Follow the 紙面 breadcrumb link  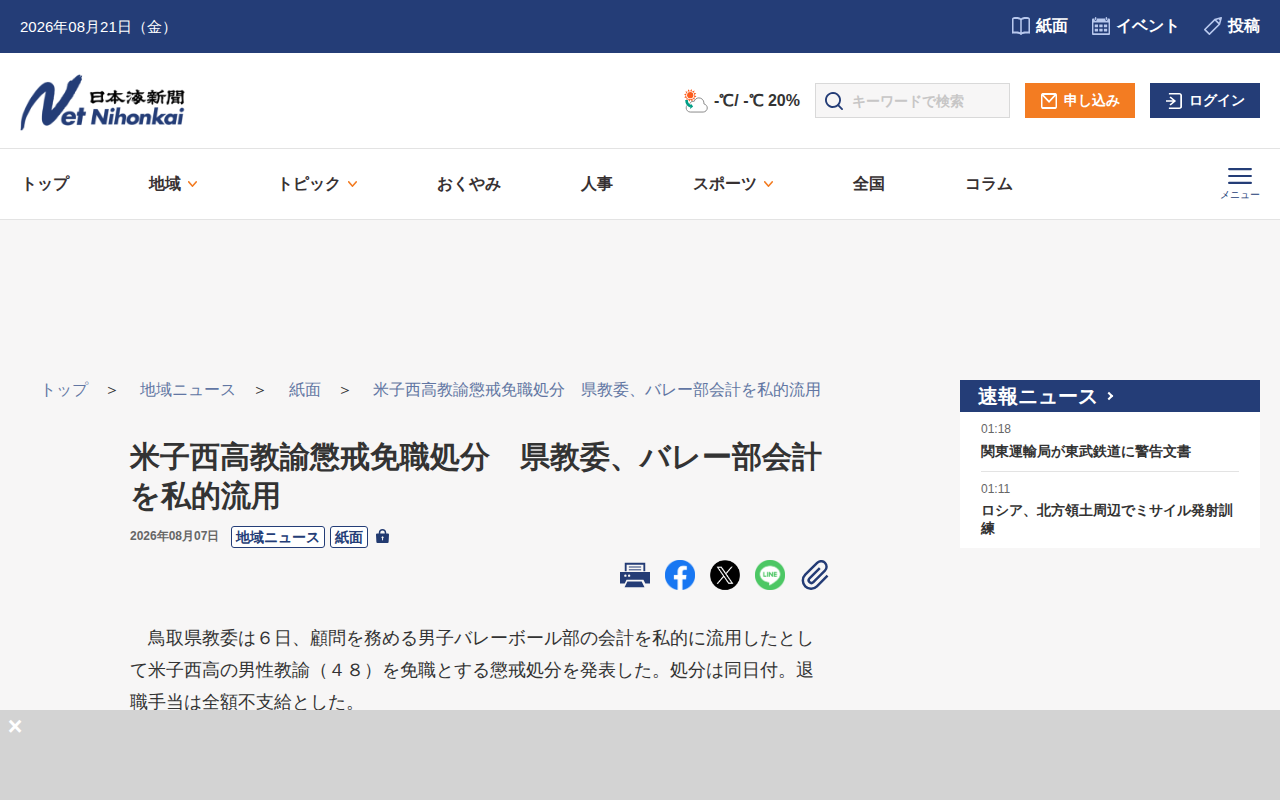point(305,390)
